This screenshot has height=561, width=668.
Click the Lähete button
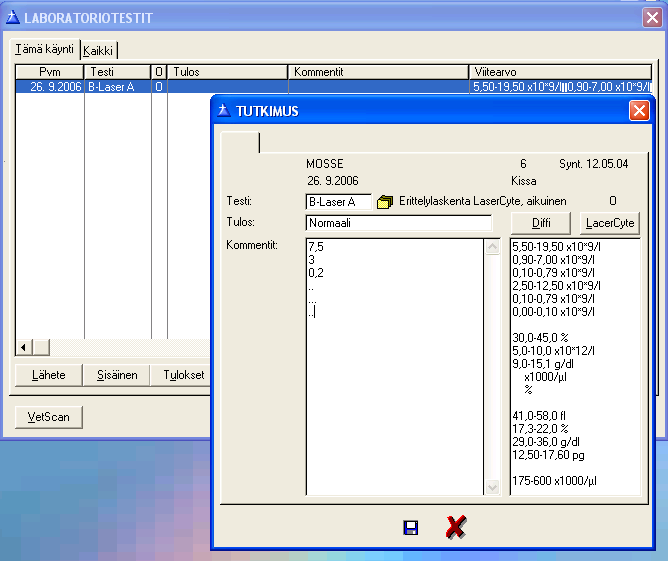point(49,375)
